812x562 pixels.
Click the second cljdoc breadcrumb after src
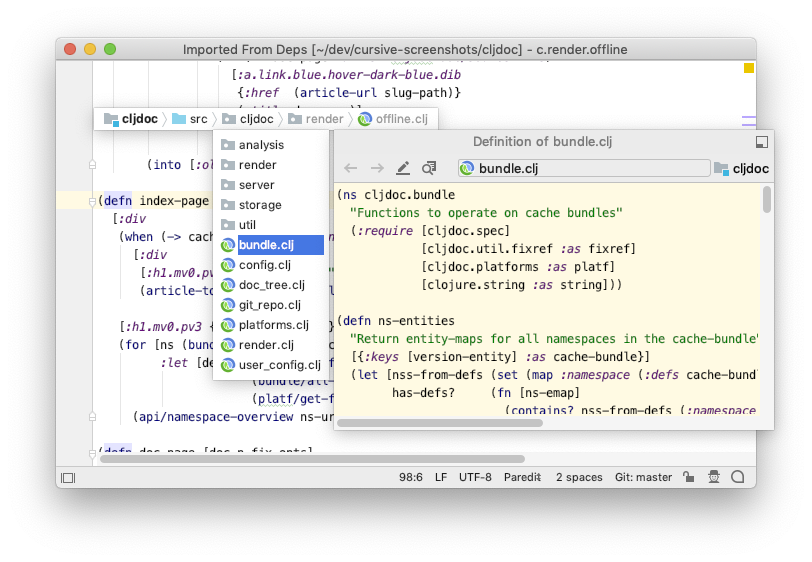click(x=248, y=119)
